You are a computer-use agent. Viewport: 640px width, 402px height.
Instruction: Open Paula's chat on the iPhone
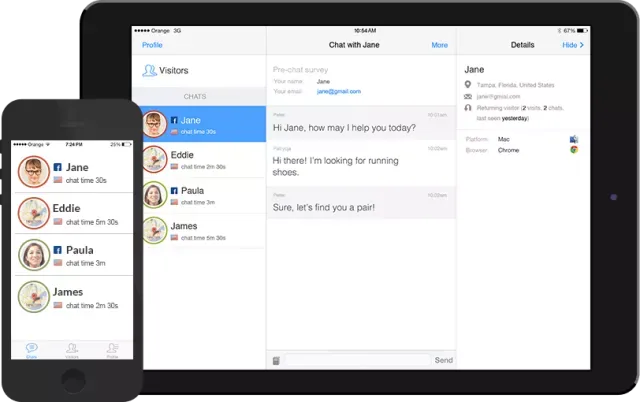tap(74, 255)
